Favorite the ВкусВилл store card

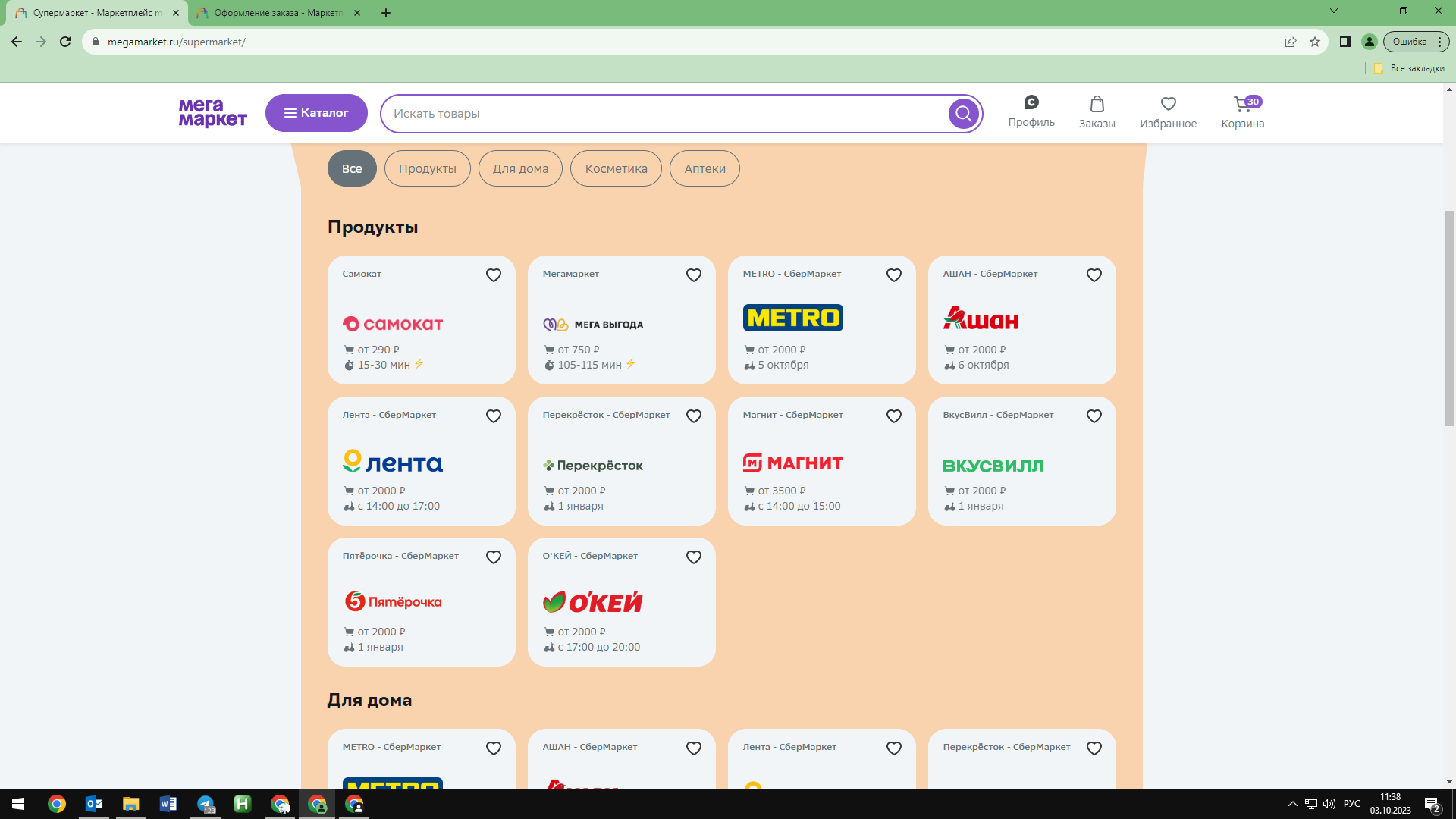(x=1094, y=416)
